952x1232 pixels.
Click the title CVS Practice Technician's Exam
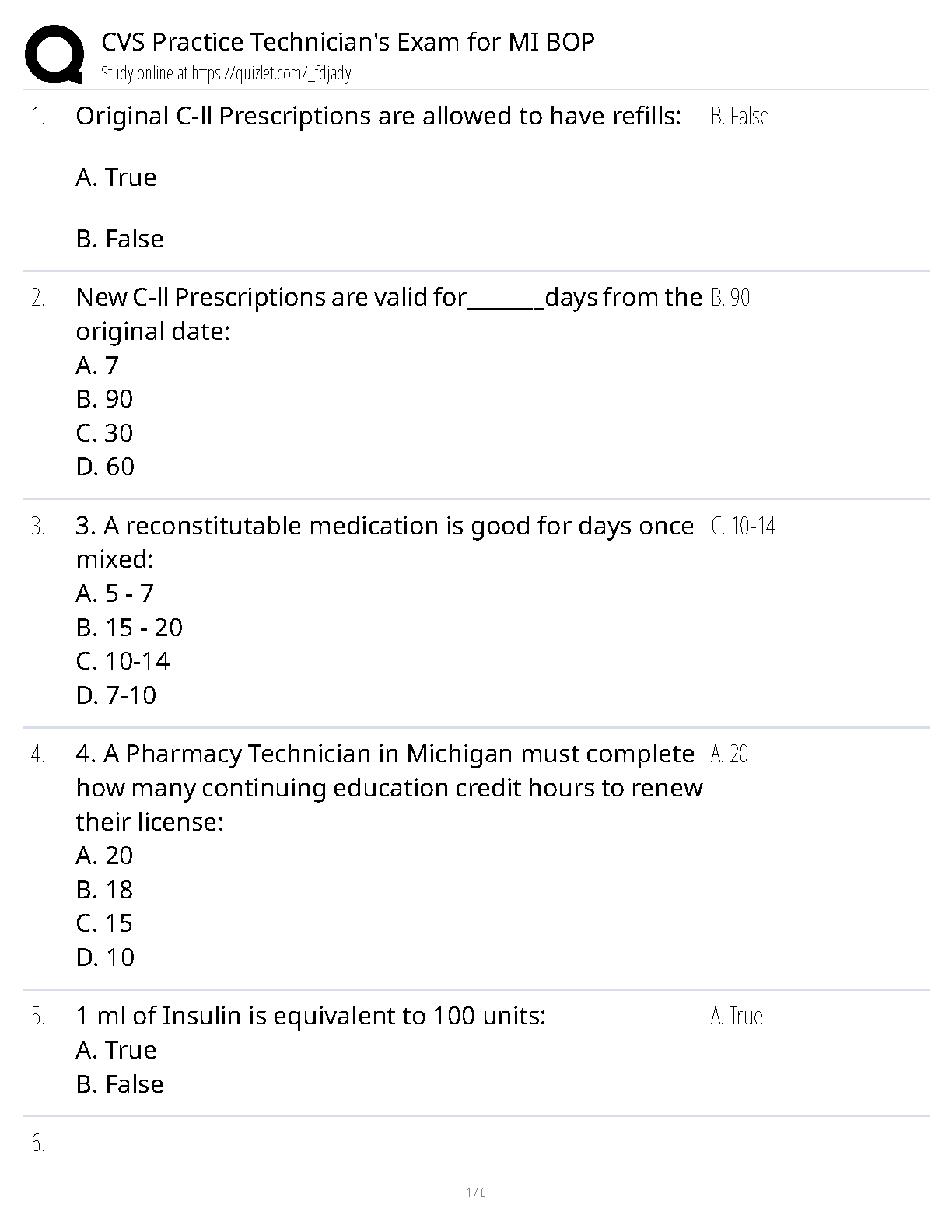348,41
